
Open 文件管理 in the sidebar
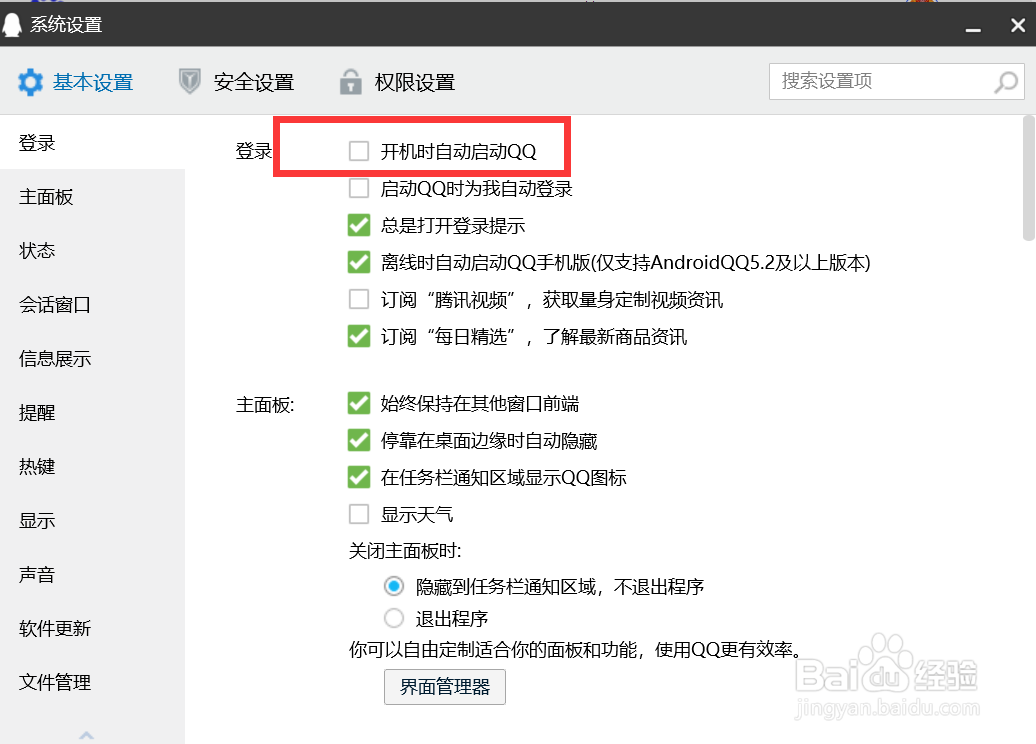[92, 683]
